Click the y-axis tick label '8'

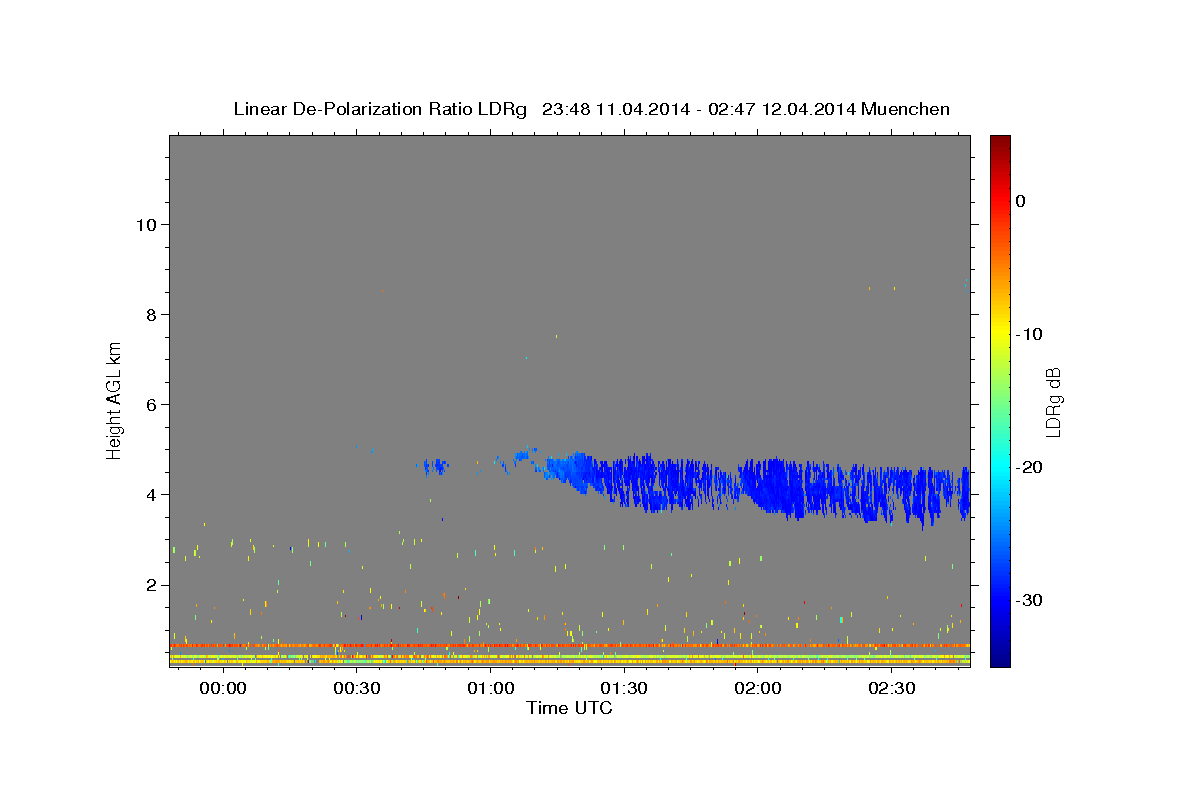149,314
